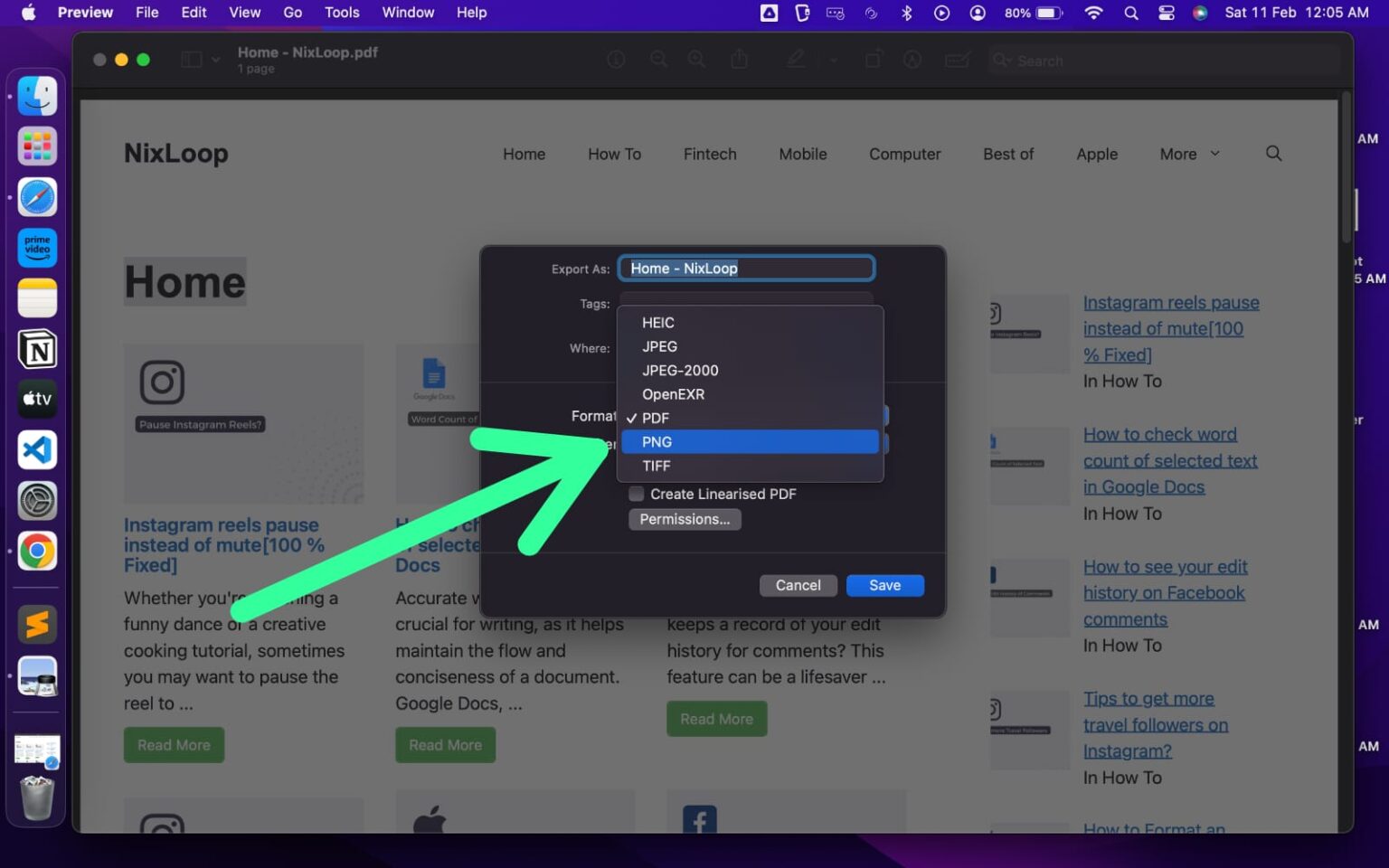Screen dimensions: 1389x868
Task: Click the sidebar toggle toolbar button
Action: [192, 60]
